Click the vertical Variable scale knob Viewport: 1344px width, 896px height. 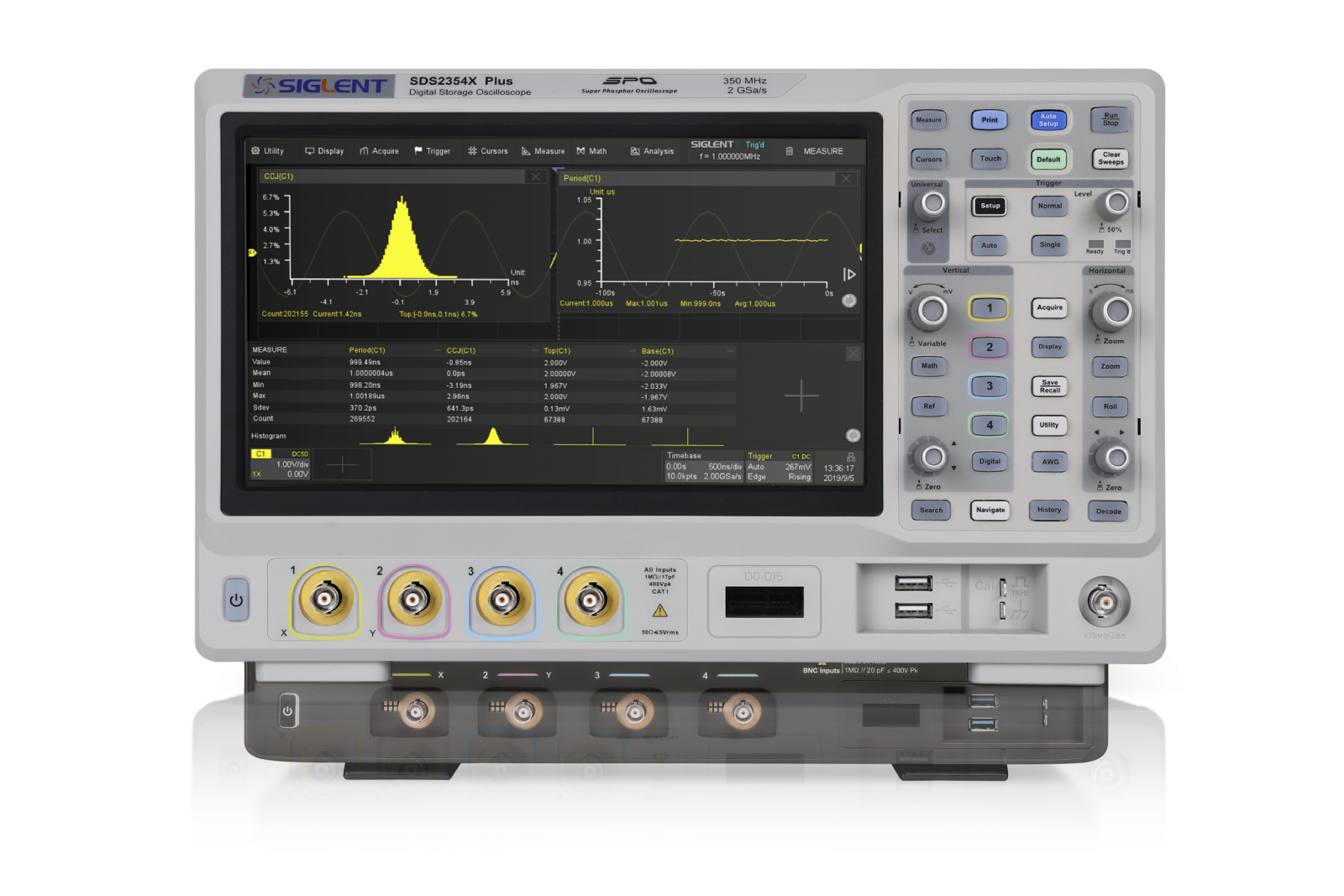click(931, 312)
